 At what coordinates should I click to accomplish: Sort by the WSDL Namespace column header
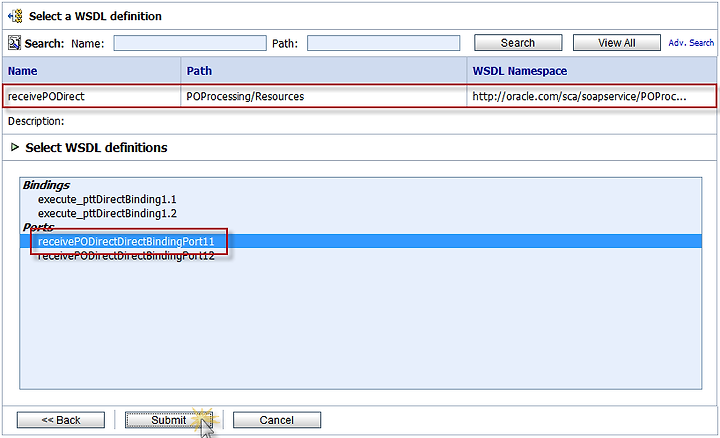(x=520, y=71)
